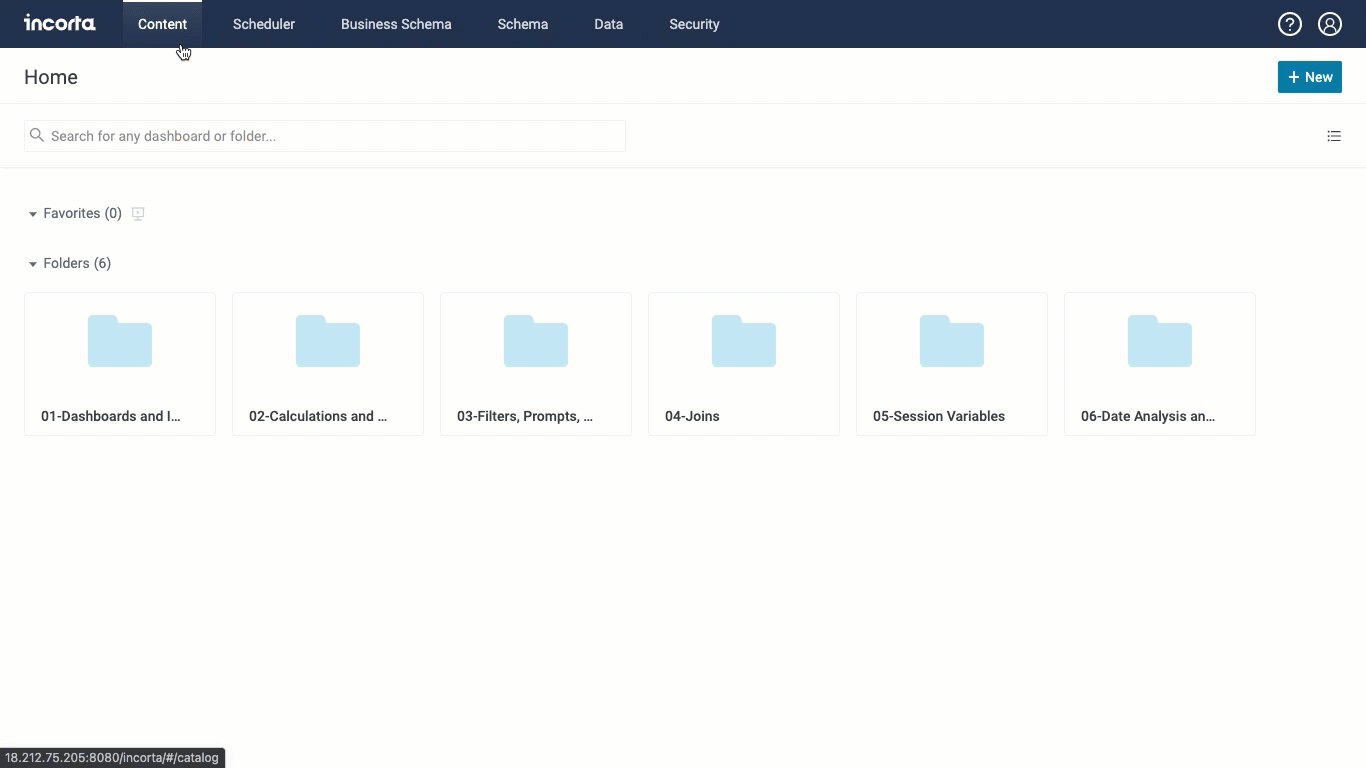The height and width of the screenshot is (768, 1366).
Task: Click the presentation icon next to Favorites
Action: pos(138,214)
